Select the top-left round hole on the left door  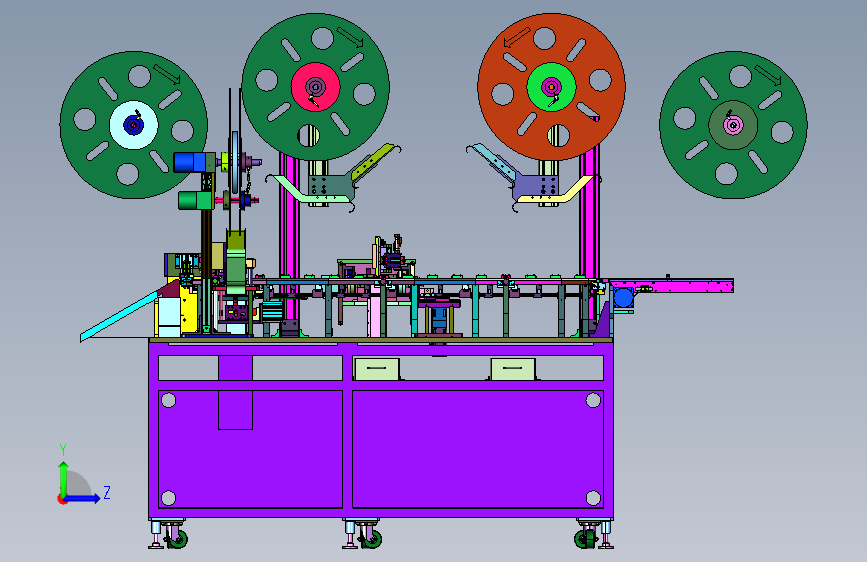[169, 400]
